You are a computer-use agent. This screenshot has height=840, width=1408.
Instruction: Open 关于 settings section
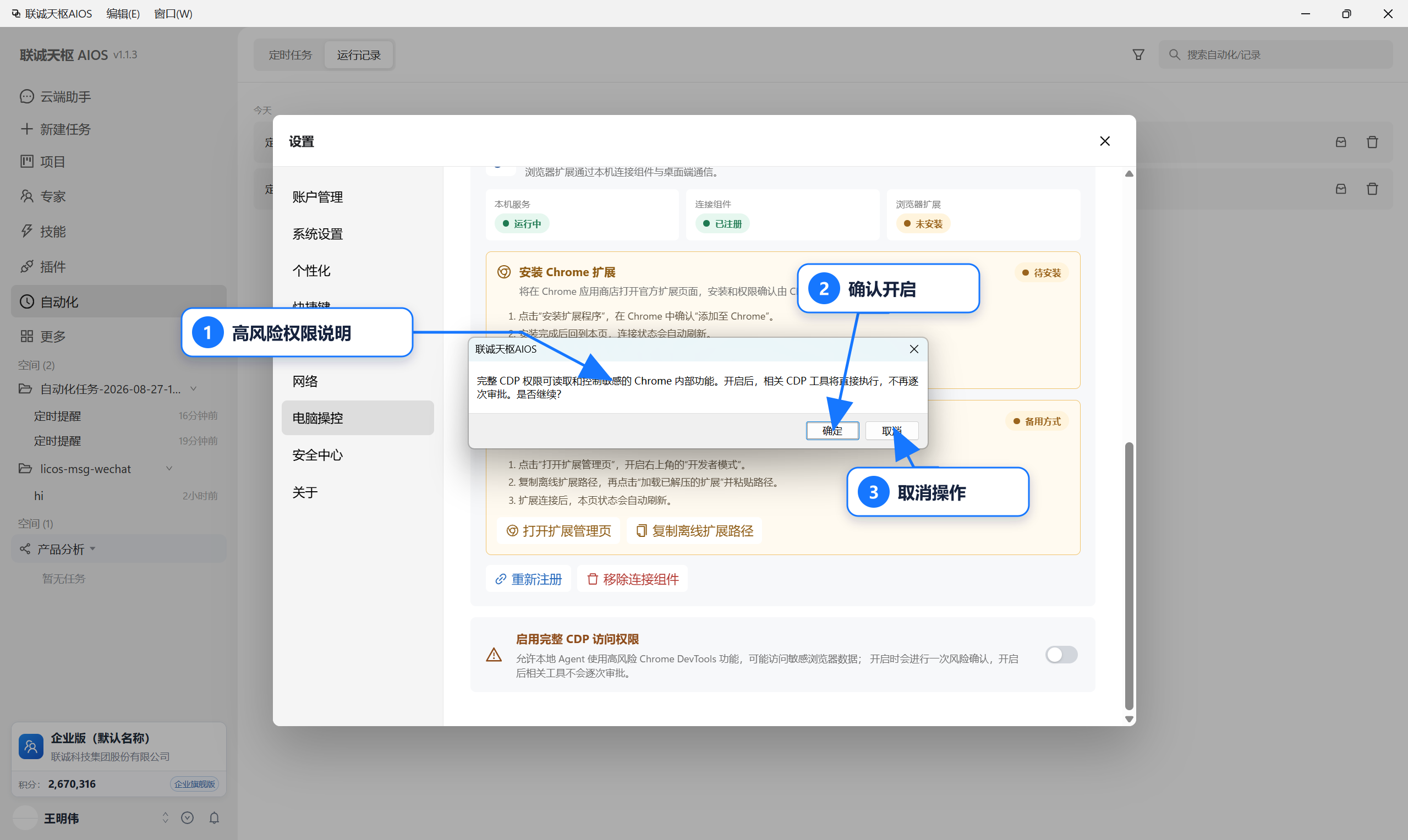click(358, 492)
